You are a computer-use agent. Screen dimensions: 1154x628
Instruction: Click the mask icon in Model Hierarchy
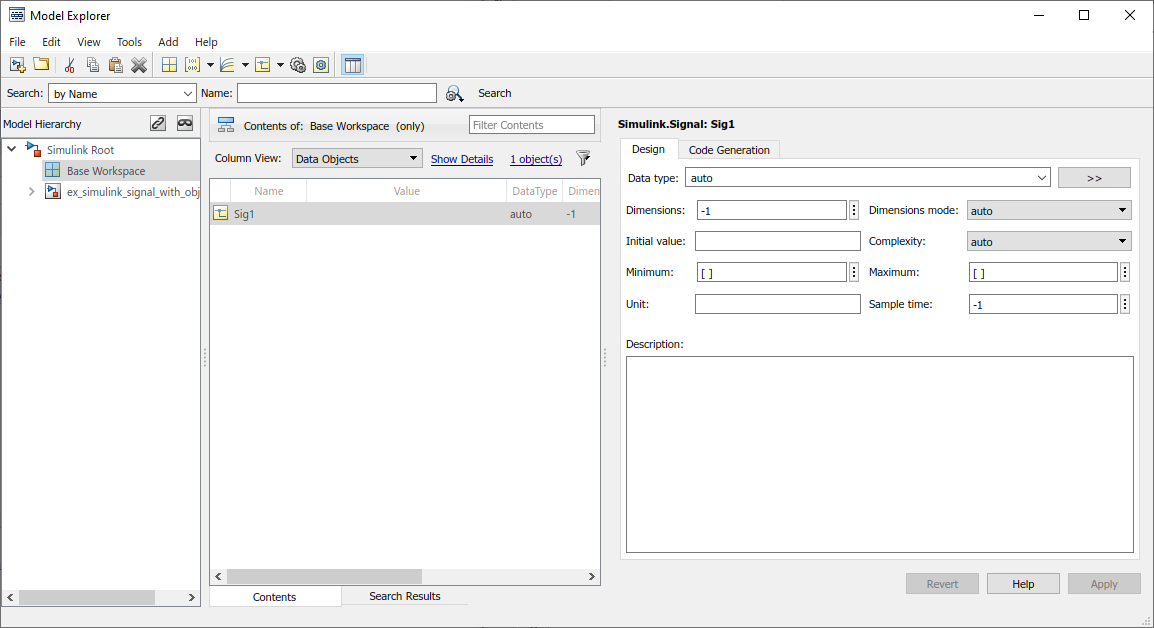pyautogui.click(x=185, y=123)
